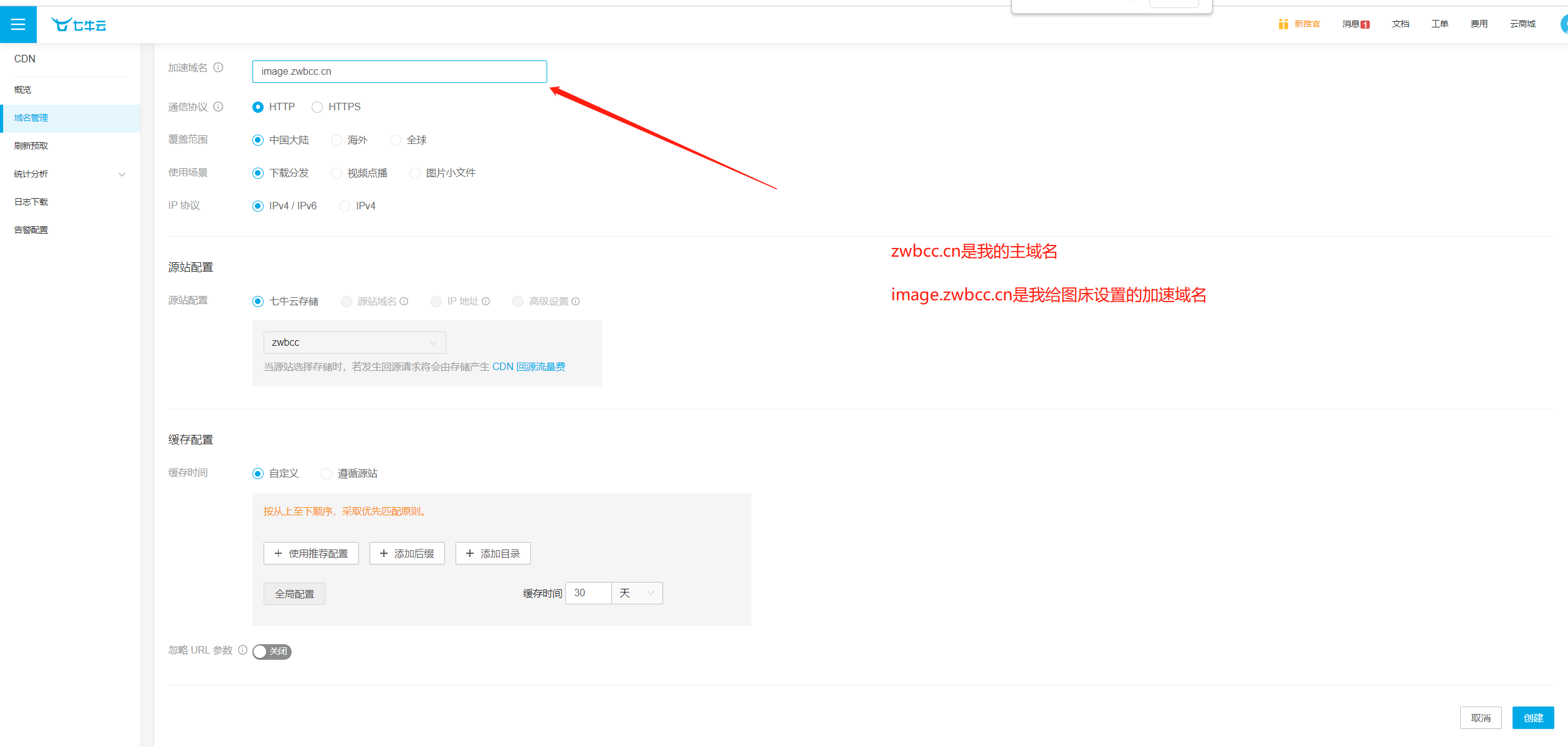Open the zwbcc bucket dropdown

pos(355,343)
